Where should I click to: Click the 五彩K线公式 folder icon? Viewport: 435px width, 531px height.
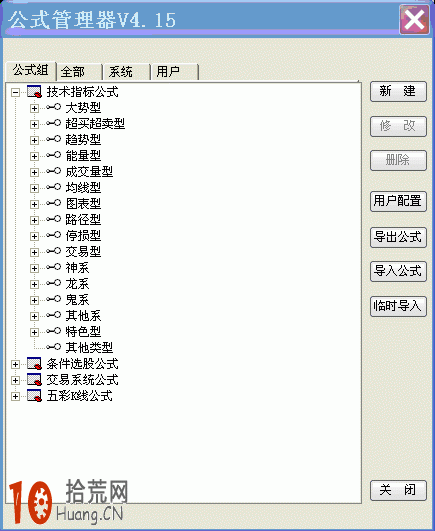(34, 396)
